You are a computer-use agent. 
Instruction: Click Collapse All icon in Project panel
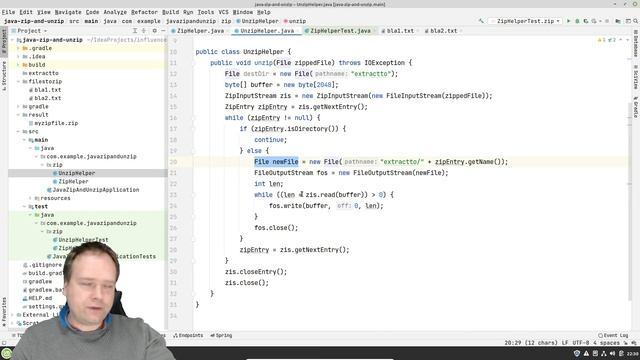[143, 31]
